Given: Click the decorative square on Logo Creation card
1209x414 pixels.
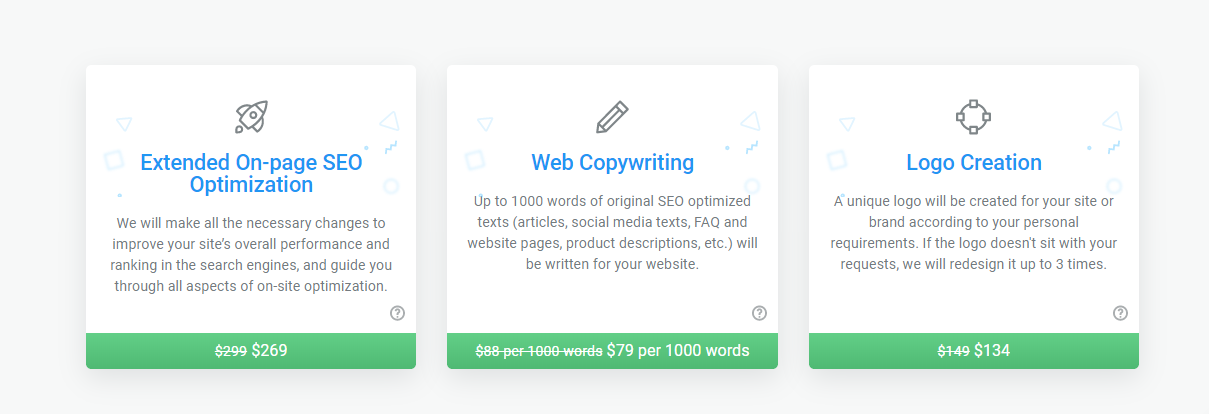Looking at the screenshot, I should pyautogui.click(x=836, y=159).
